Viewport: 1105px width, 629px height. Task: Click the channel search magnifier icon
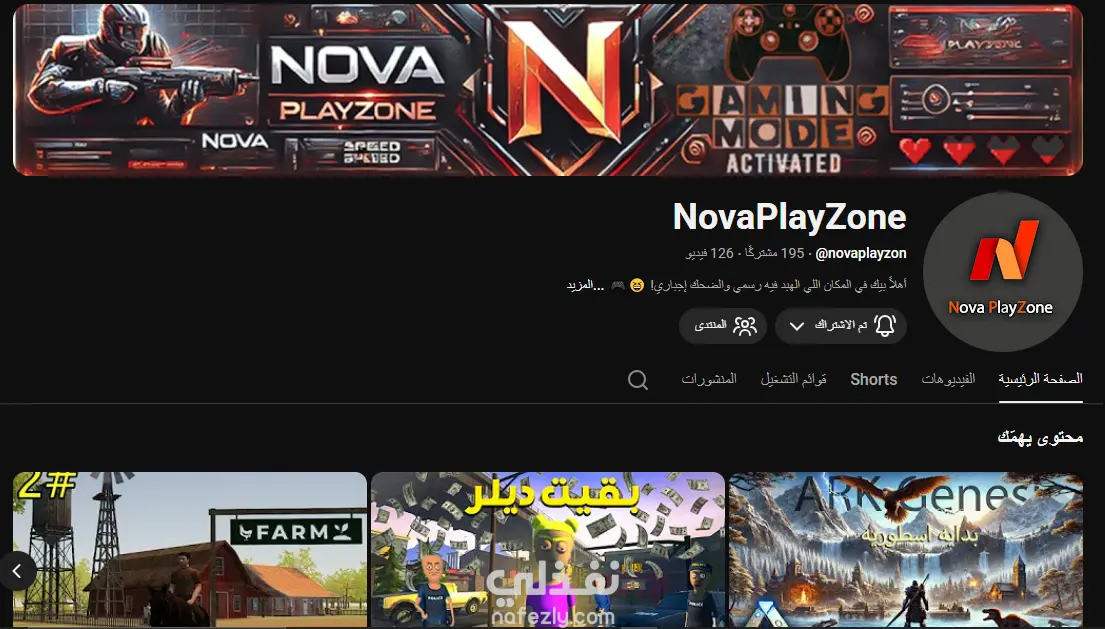coord(638,380)
